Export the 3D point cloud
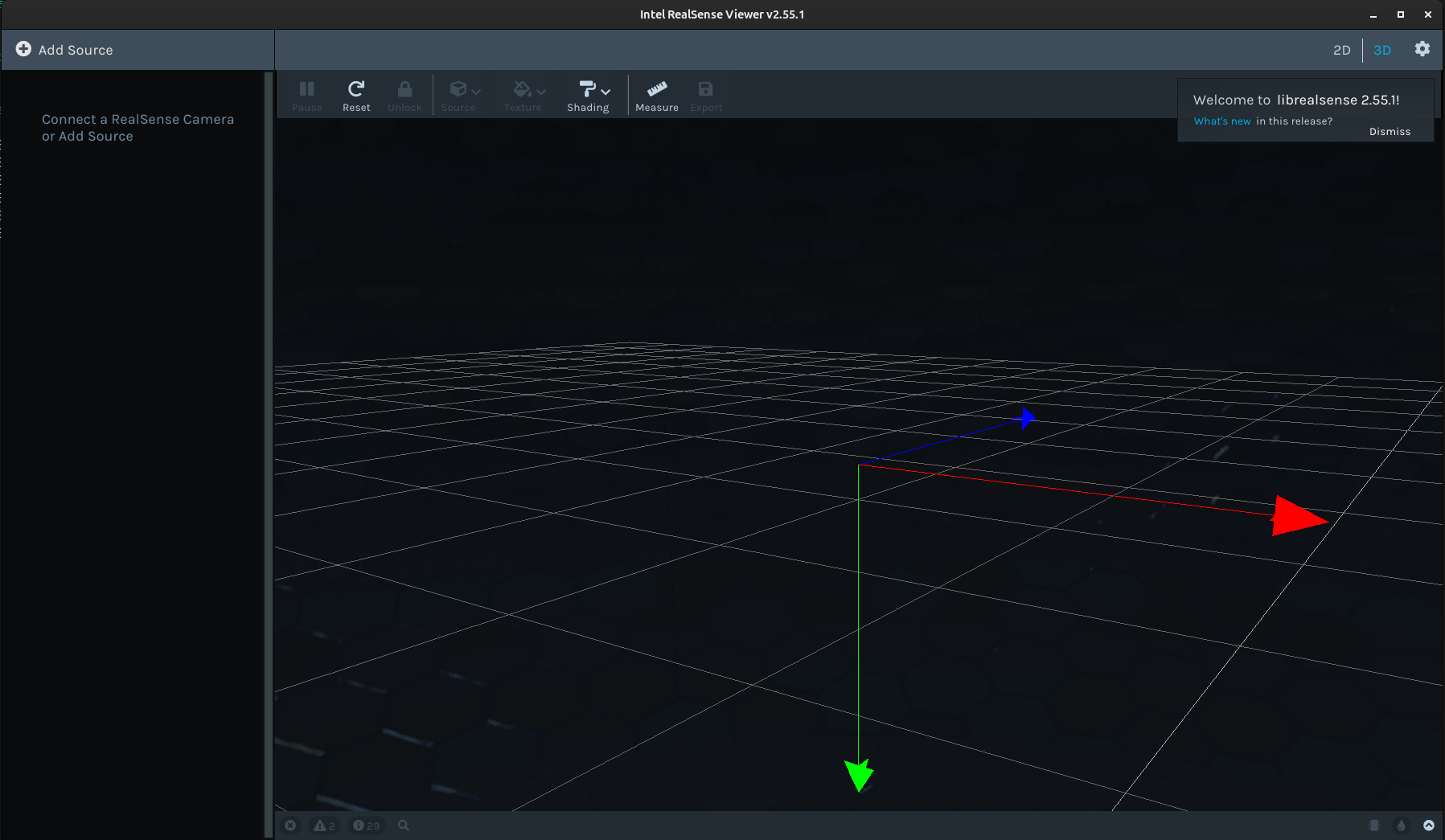1445x840 pixels. (x=706, y=96)
